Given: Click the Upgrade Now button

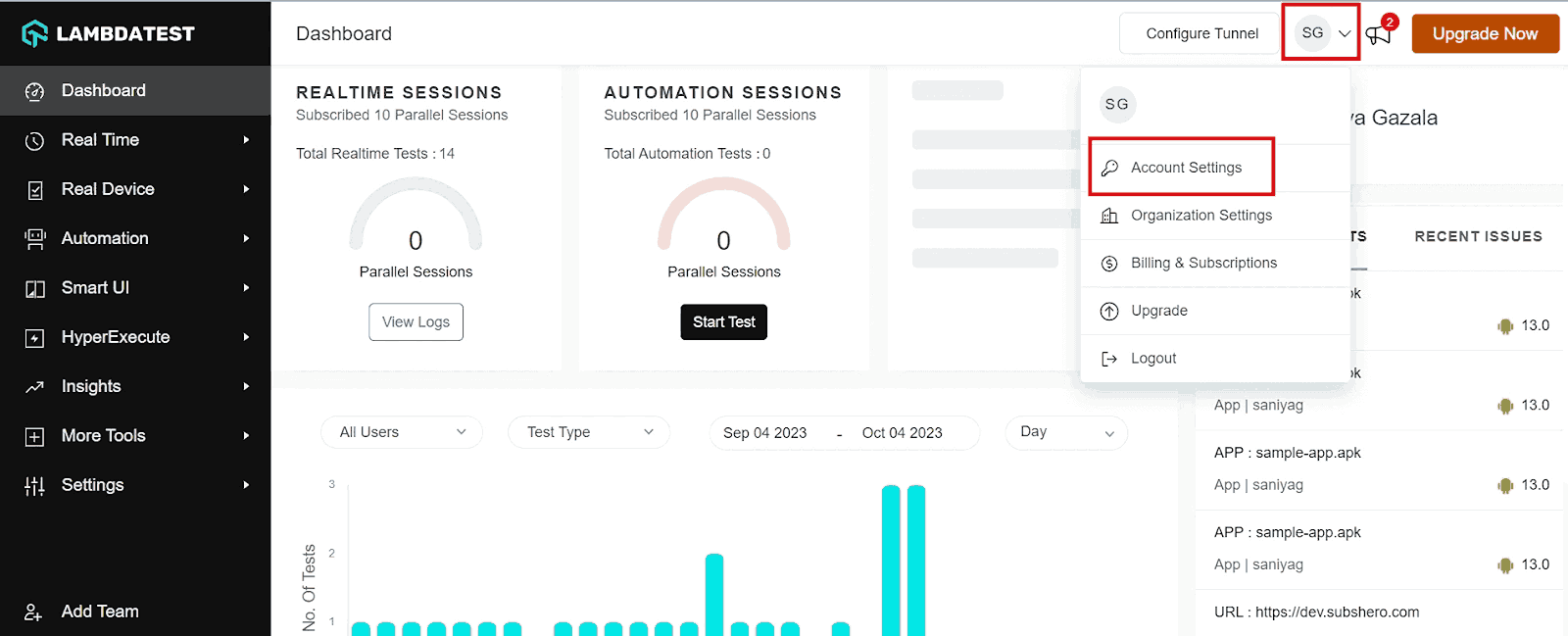Looking at the screenshot, I should (1485, 33).
